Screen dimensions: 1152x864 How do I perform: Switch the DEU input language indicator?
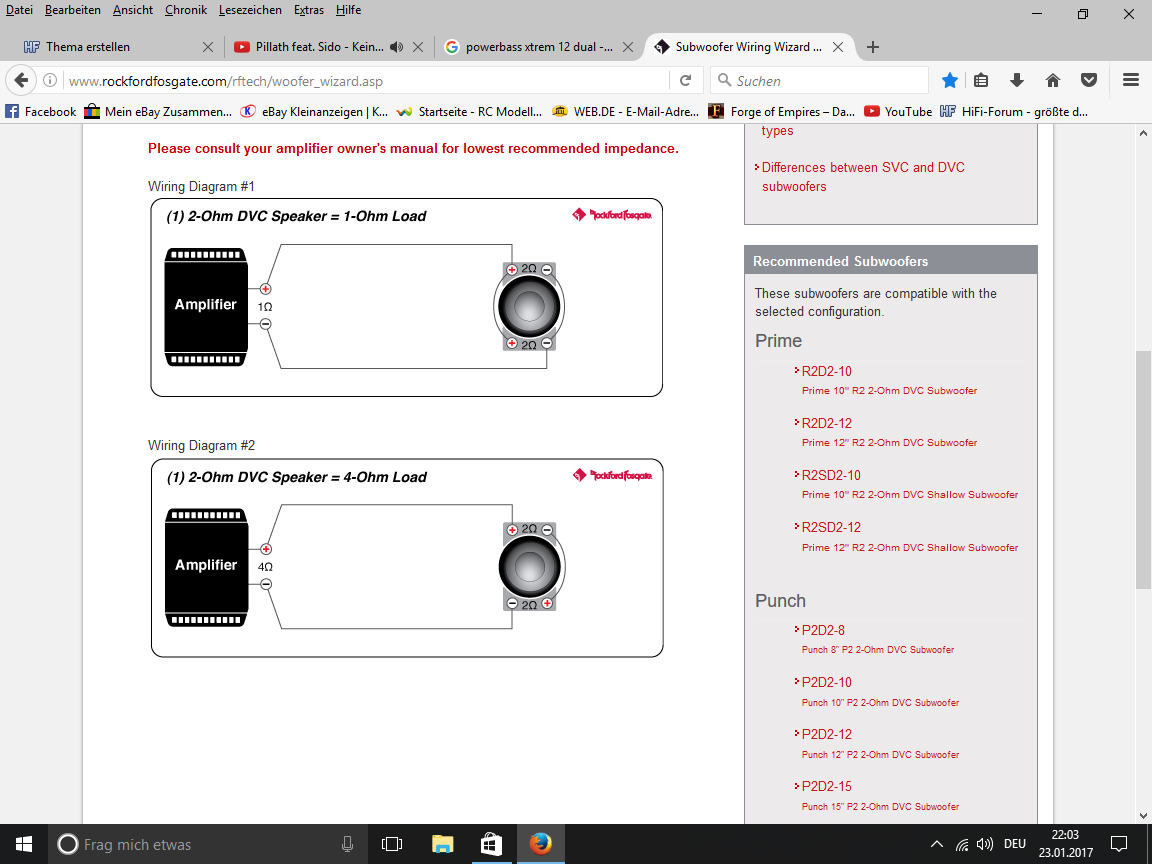point(1015,844)
